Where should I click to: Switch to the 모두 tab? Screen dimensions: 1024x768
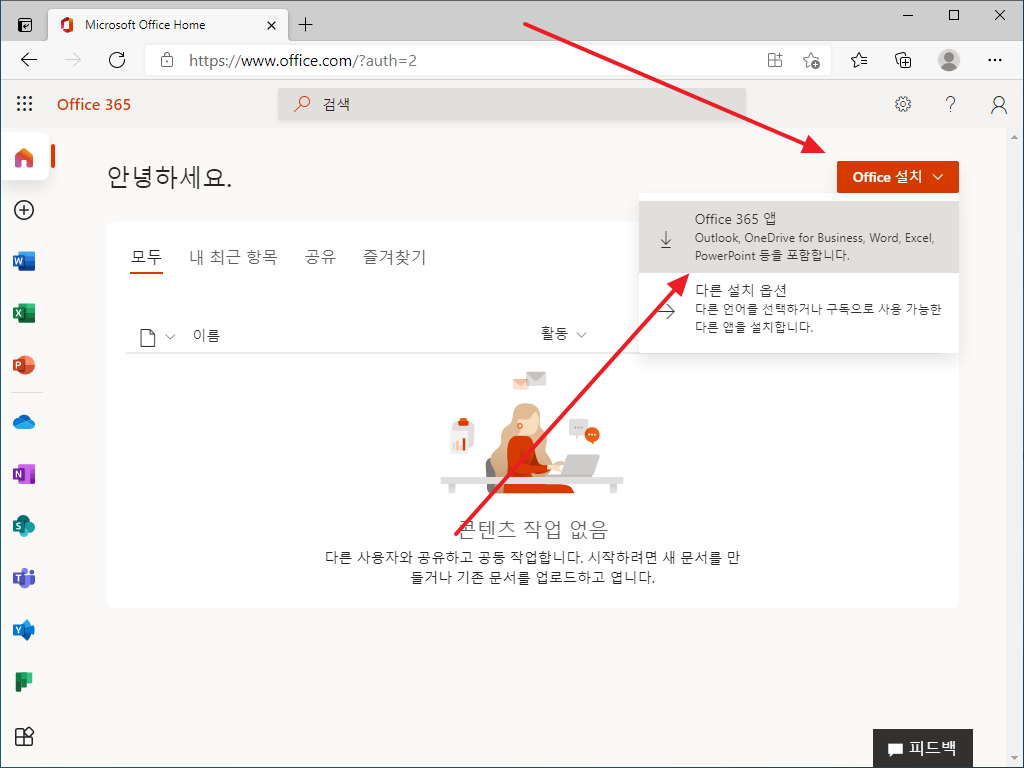[146, 257]
